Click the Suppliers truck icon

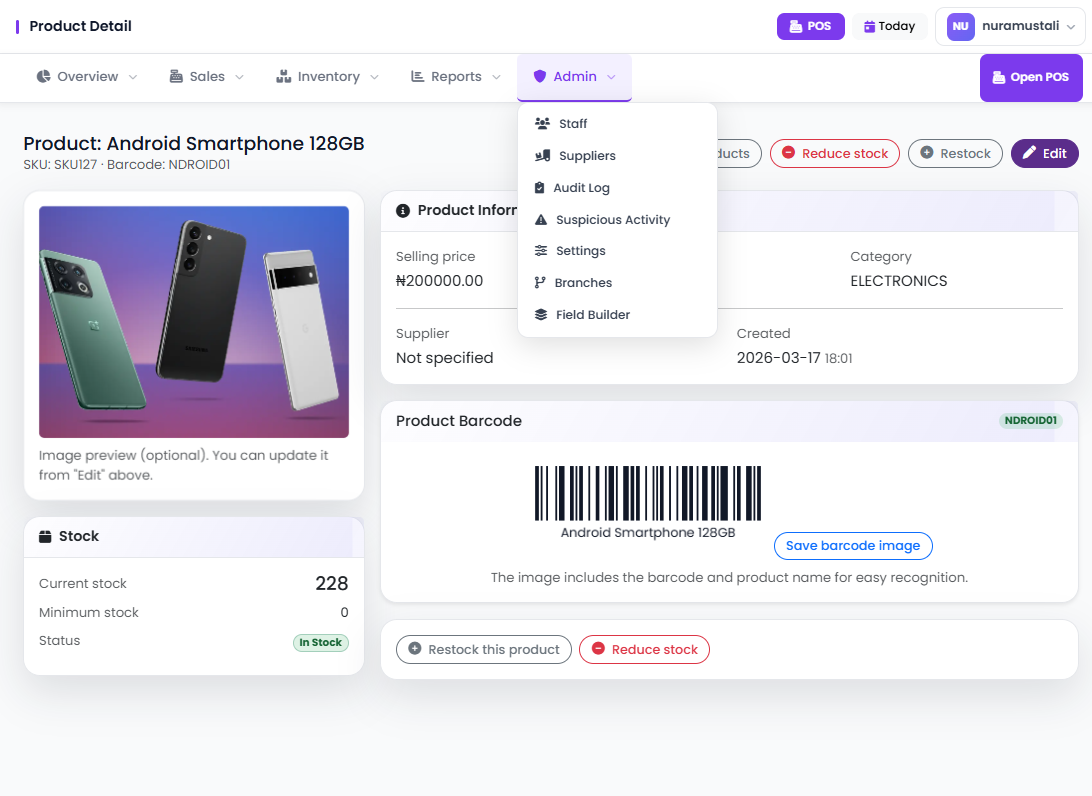(543, 156)
